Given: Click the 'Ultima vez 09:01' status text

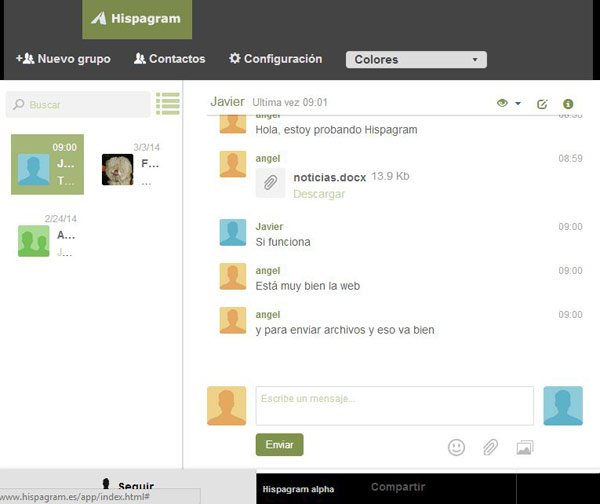Looking at the screenshot, I should coord(290,102).
